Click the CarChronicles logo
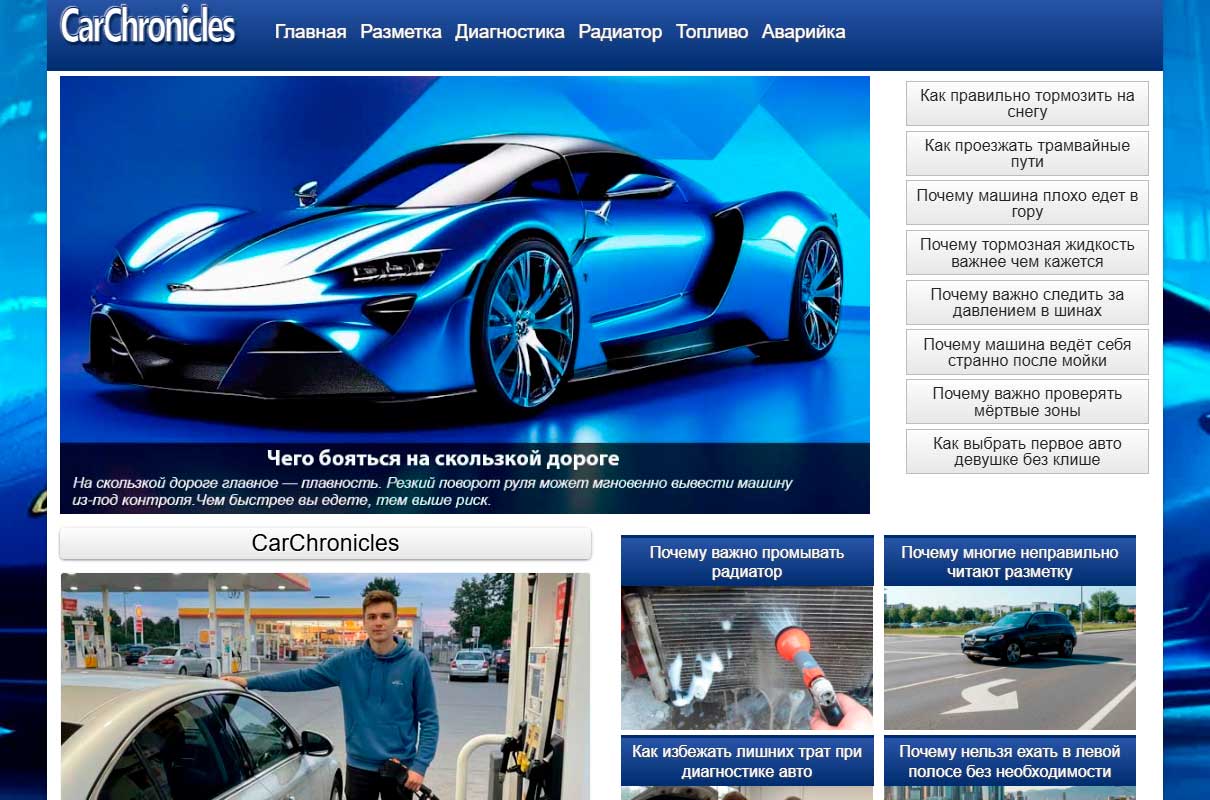Image resolution: width=1210 pixels, height=800 pixels. click(x=146, y=28)
